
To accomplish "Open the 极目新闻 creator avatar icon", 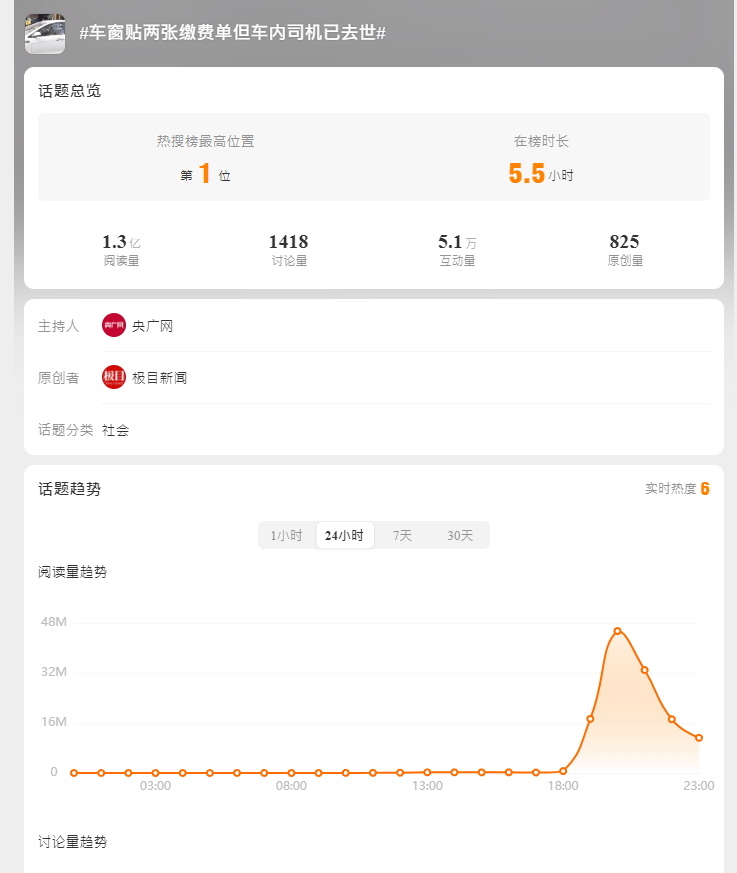I will [114, 377].
